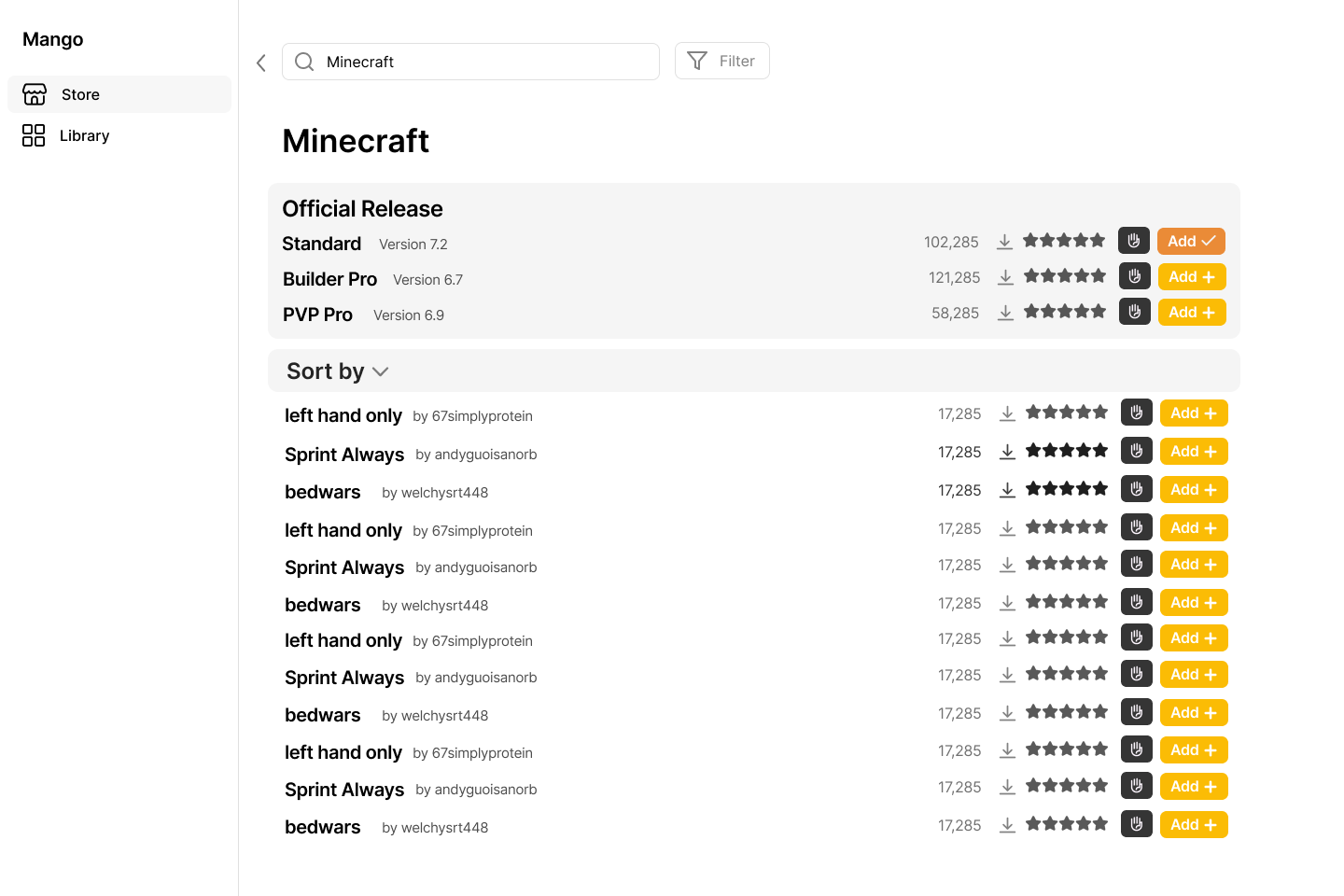1344x896 pixels.
Task: Add Builder Pro to library
Action: point(1192,276)
